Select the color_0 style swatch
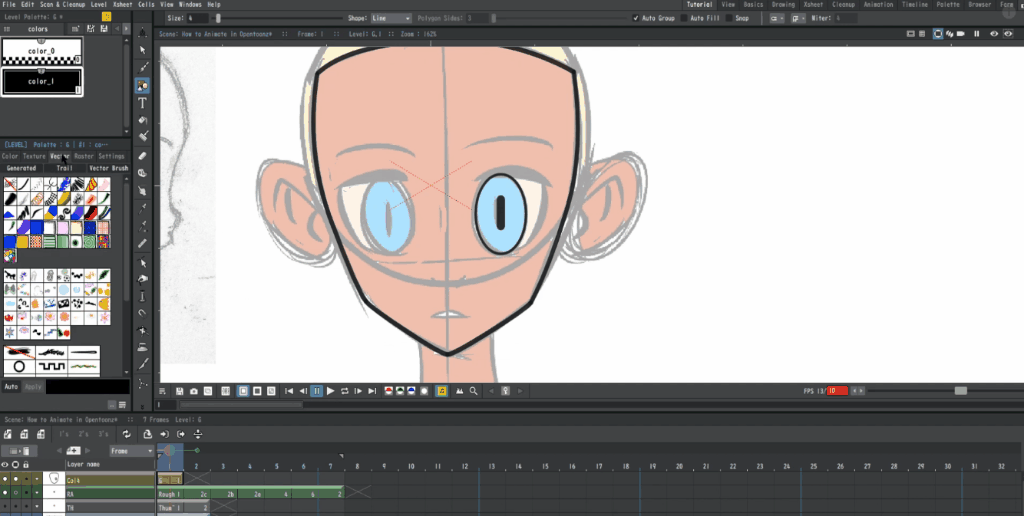Viewport: 1024px width, 516px height. tap(42, 52)
